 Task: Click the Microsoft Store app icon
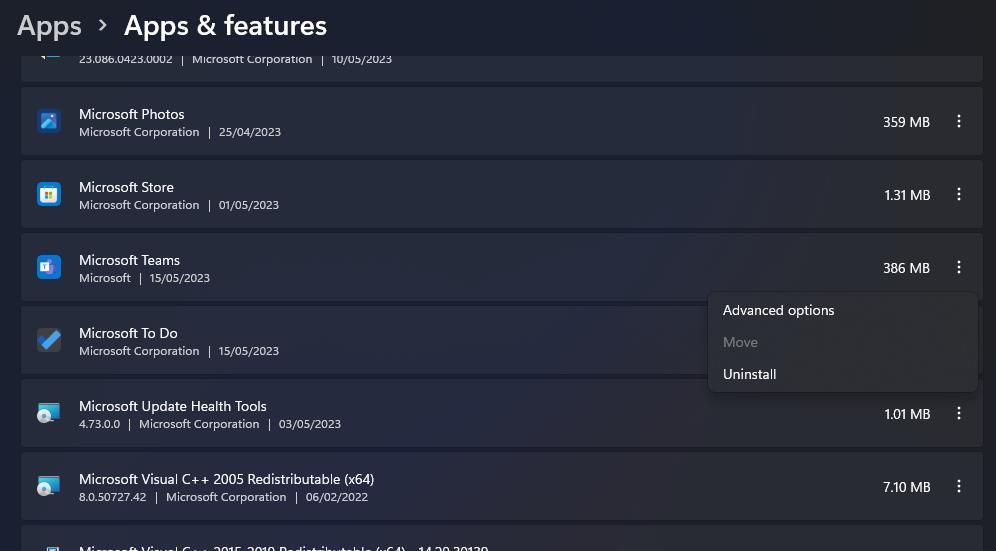coord(49,194)
